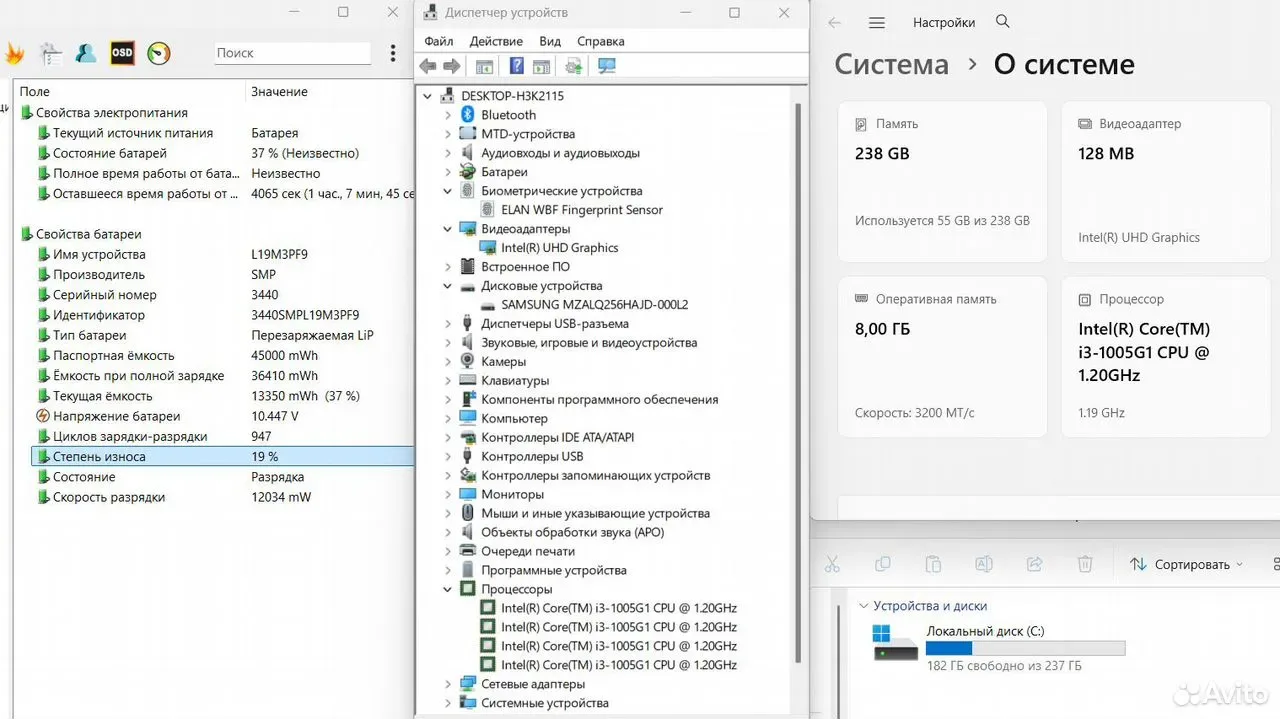1280x719 pixels.
Task: Click the Процессор card in Settings
Action: (1166, 357)
